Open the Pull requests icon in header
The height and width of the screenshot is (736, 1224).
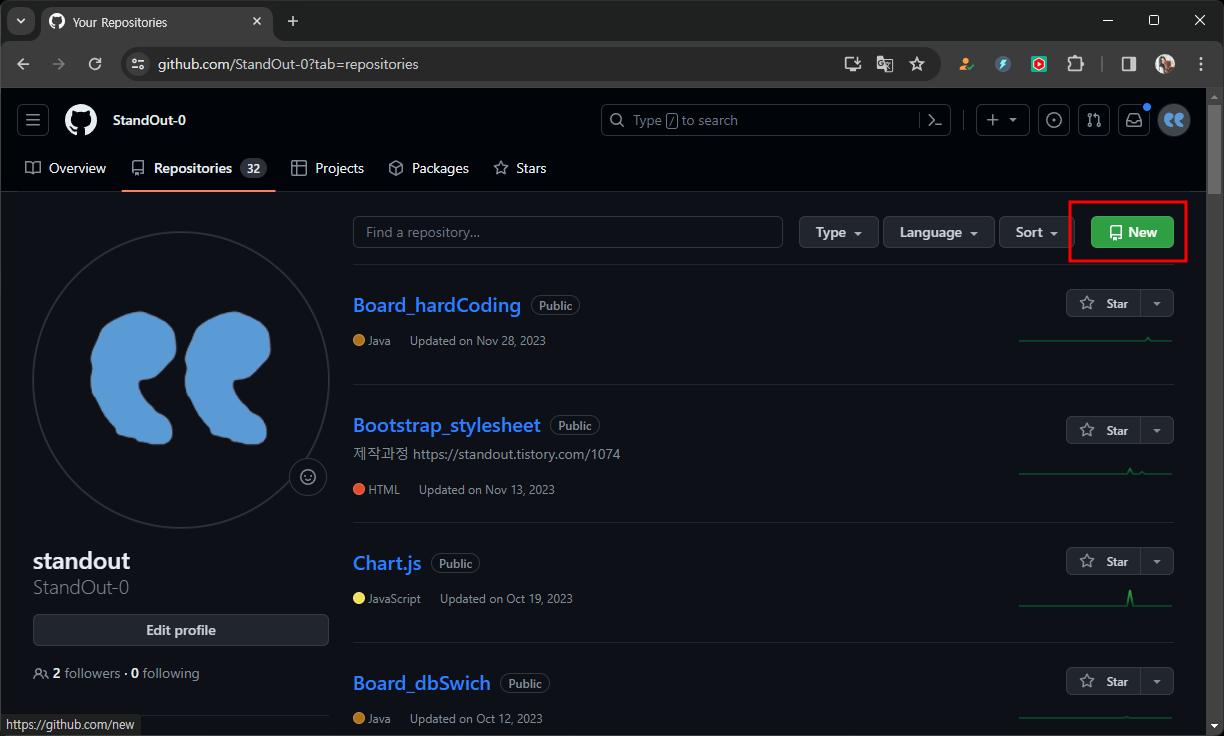pyautogui.click(x=1094, y=120)
